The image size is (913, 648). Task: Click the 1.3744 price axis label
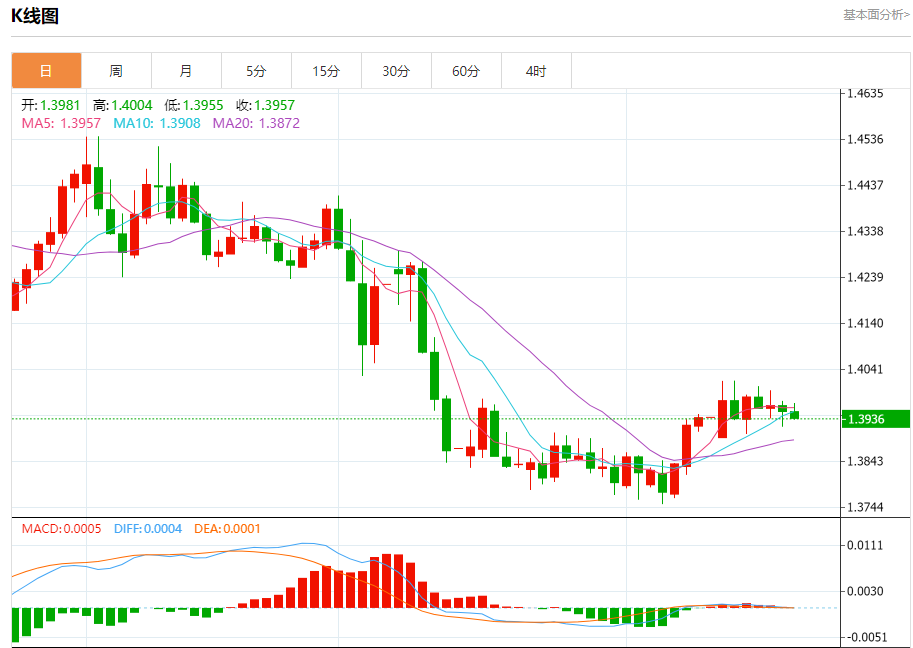pos(865,507)
